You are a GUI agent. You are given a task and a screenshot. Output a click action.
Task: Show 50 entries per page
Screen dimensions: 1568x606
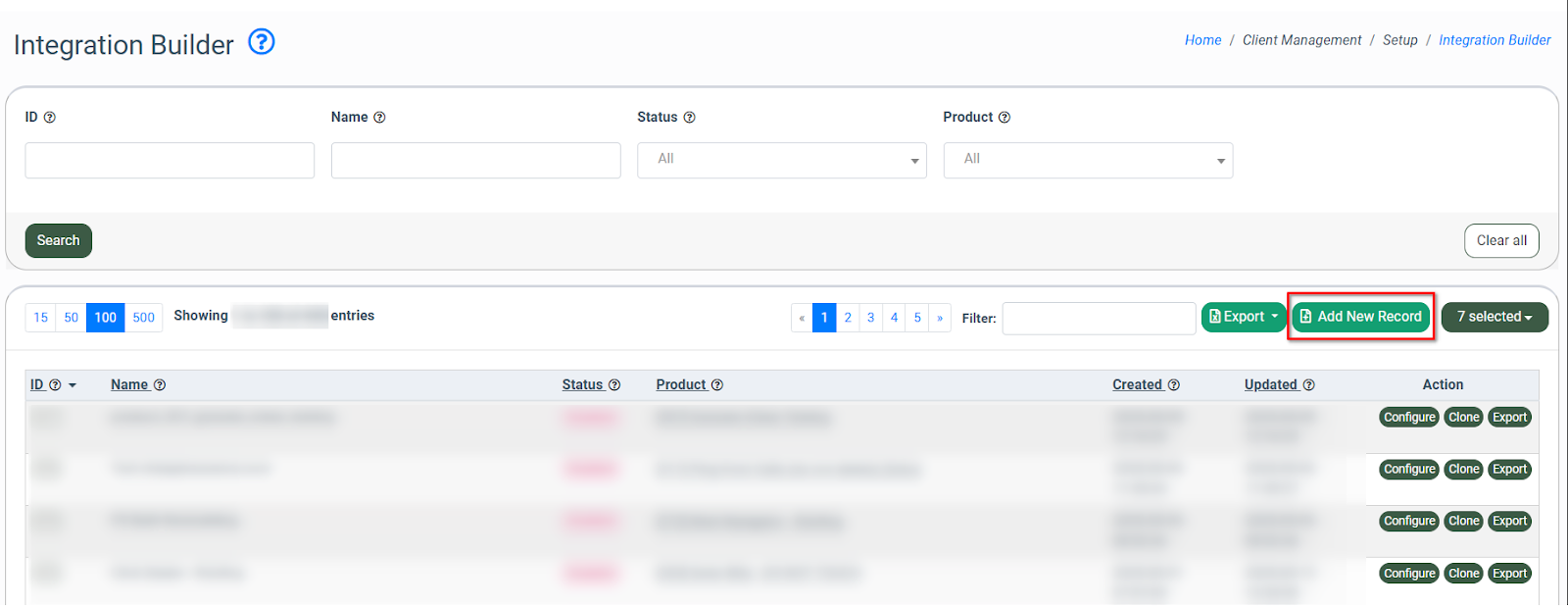pyautogui.click(x=71, y=318)
